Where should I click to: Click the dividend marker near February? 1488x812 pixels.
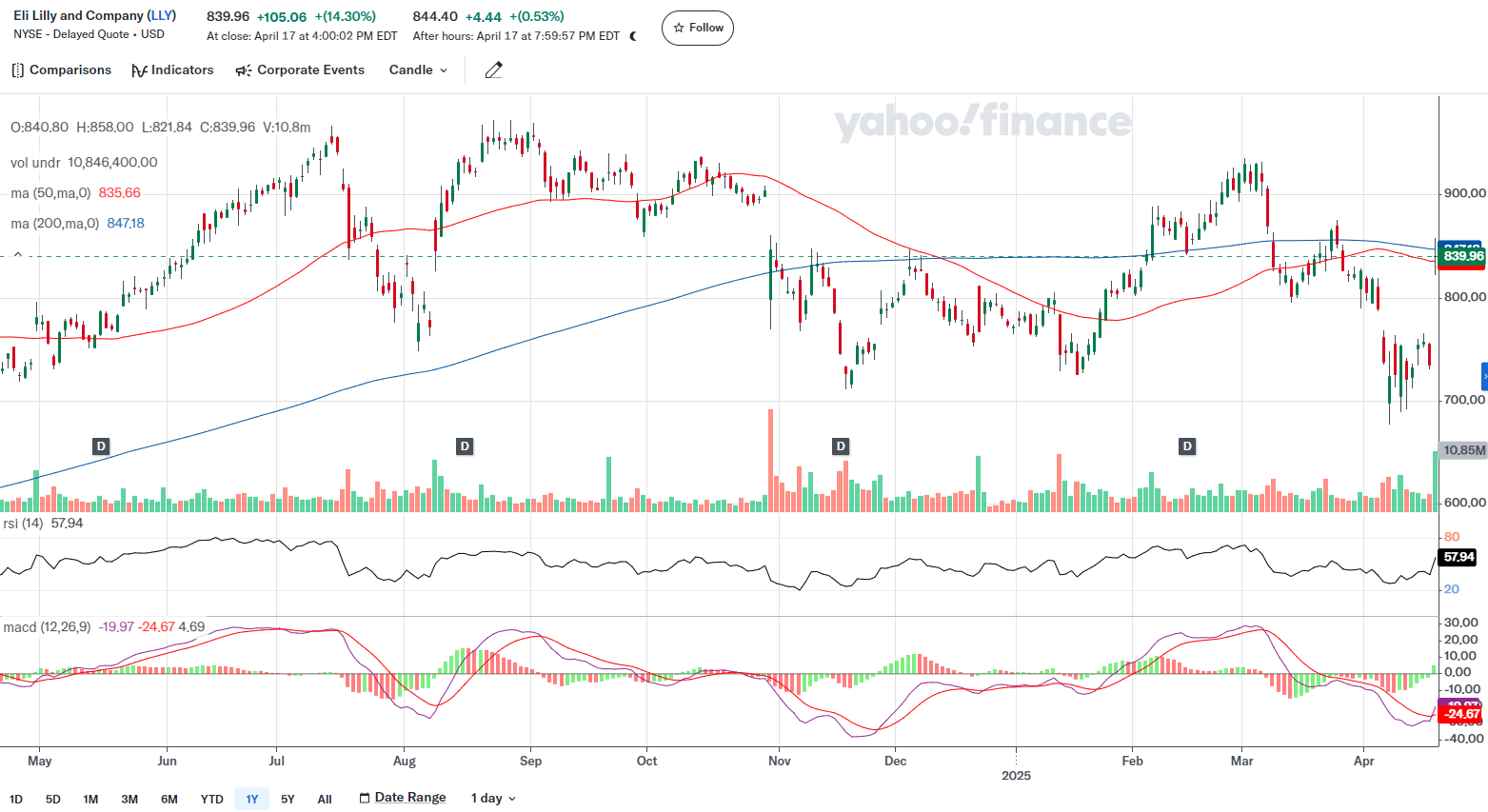coord(1187,446)
